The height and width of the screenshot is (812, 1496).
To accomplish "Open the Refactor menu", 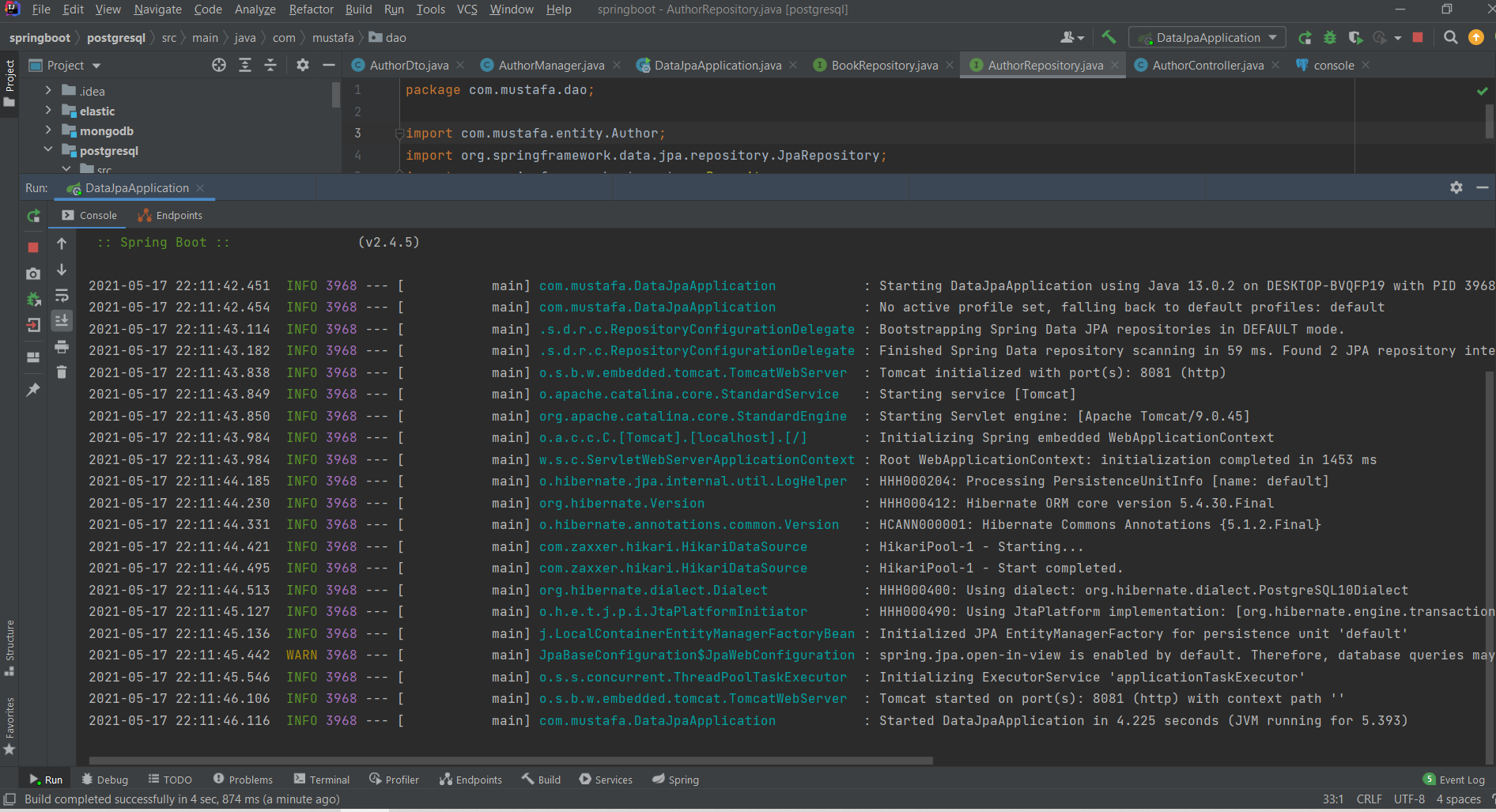I will (x=311, y=9).
